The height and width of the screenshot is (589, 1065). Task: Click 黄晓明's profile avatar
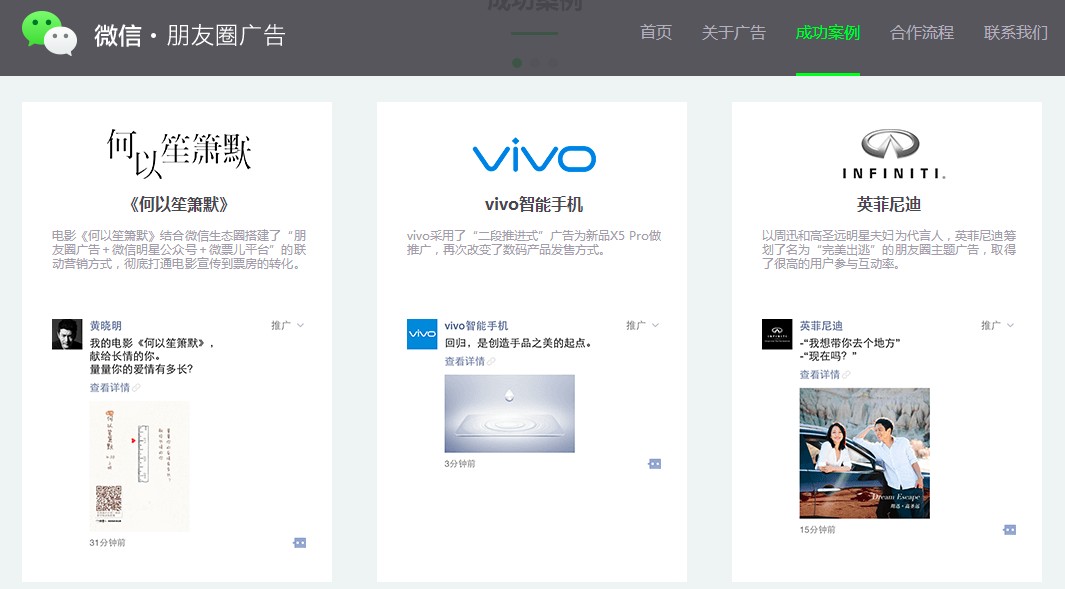(67, 334)
